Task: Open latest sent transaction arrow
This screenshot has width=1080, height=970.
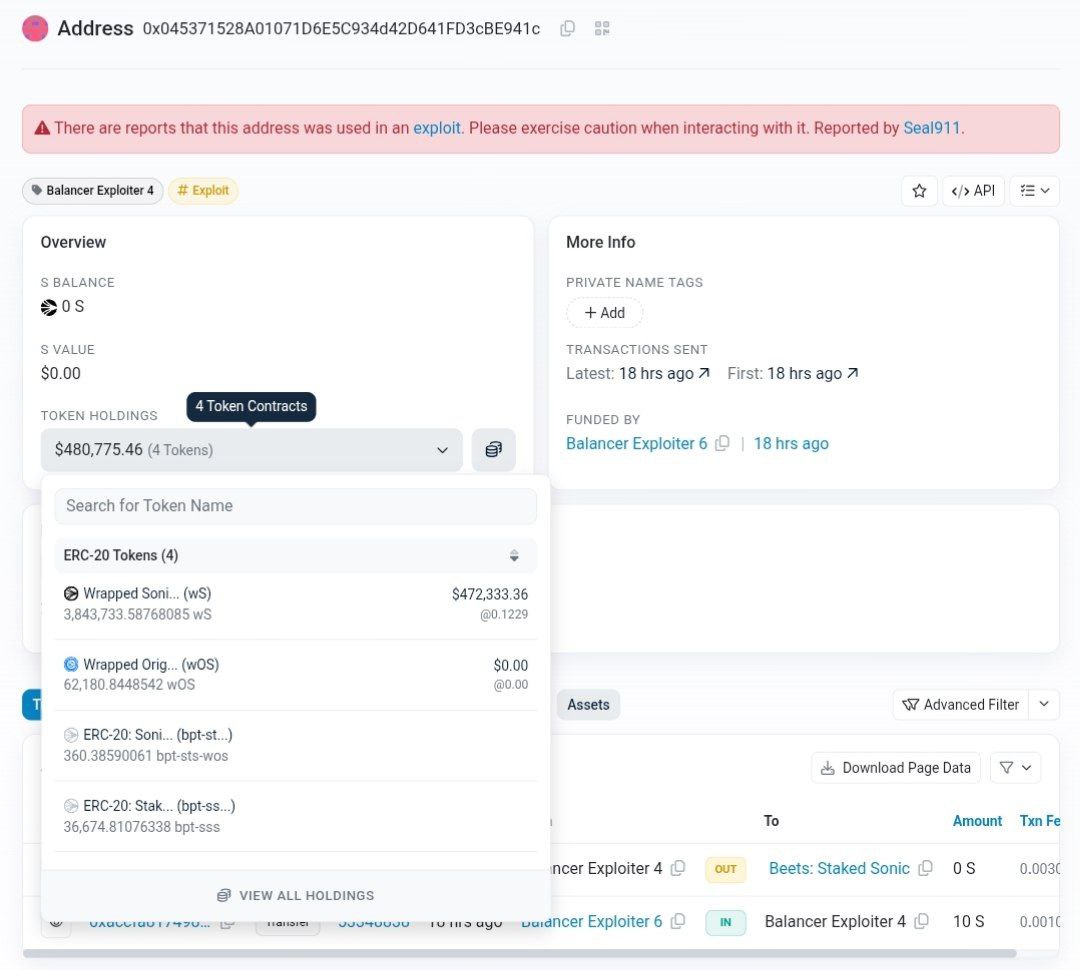Action: pos(704,373)
